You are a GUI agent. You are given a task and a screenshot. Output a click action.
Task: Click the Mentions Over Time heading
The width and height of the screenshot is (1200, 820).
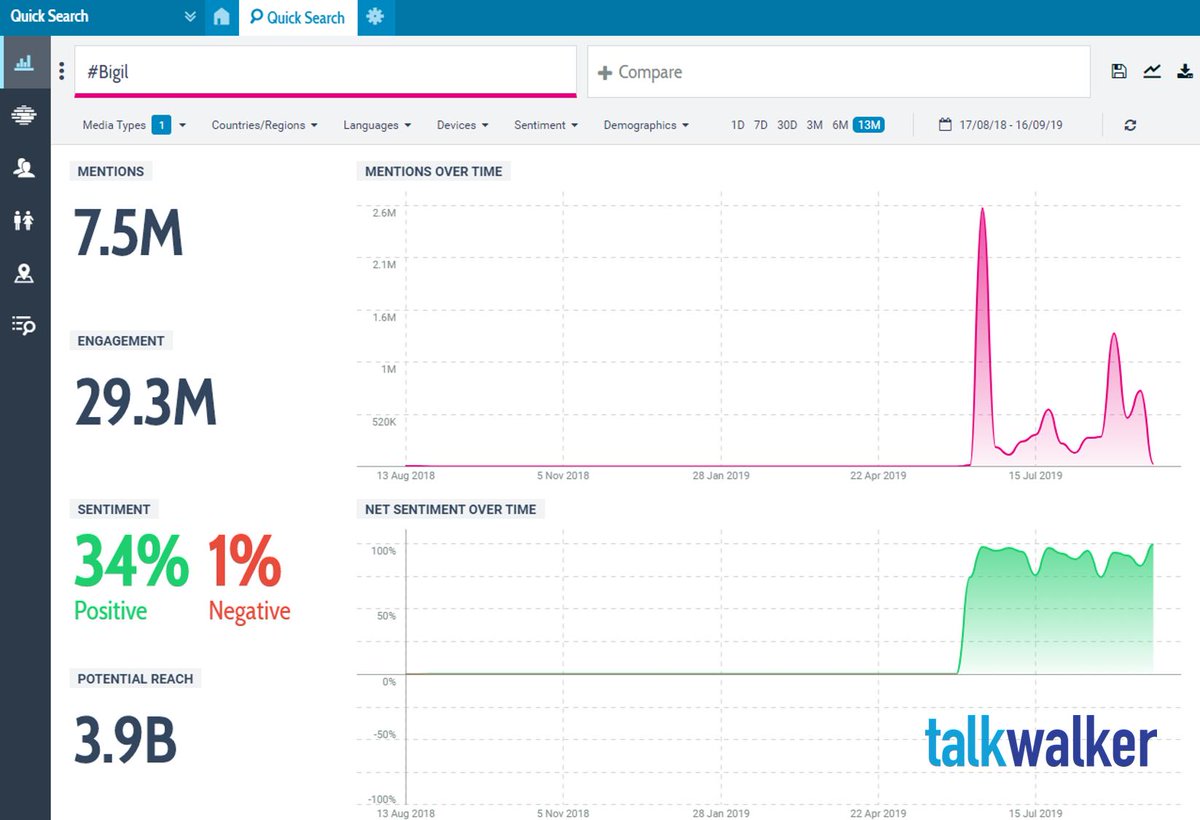pos(434,171)
